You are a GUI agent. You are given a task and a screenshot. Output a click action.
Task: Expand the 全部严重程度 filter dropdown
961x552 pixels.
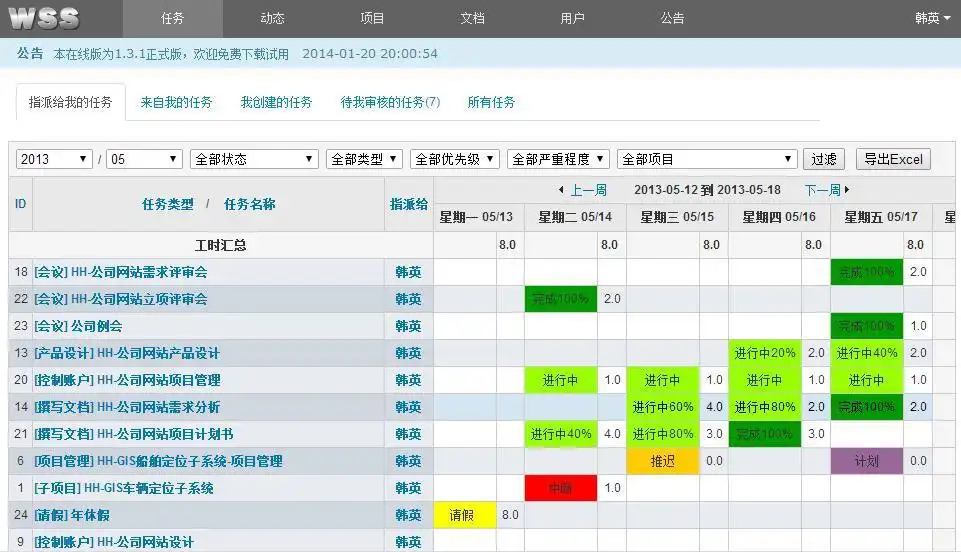point(558,159)
